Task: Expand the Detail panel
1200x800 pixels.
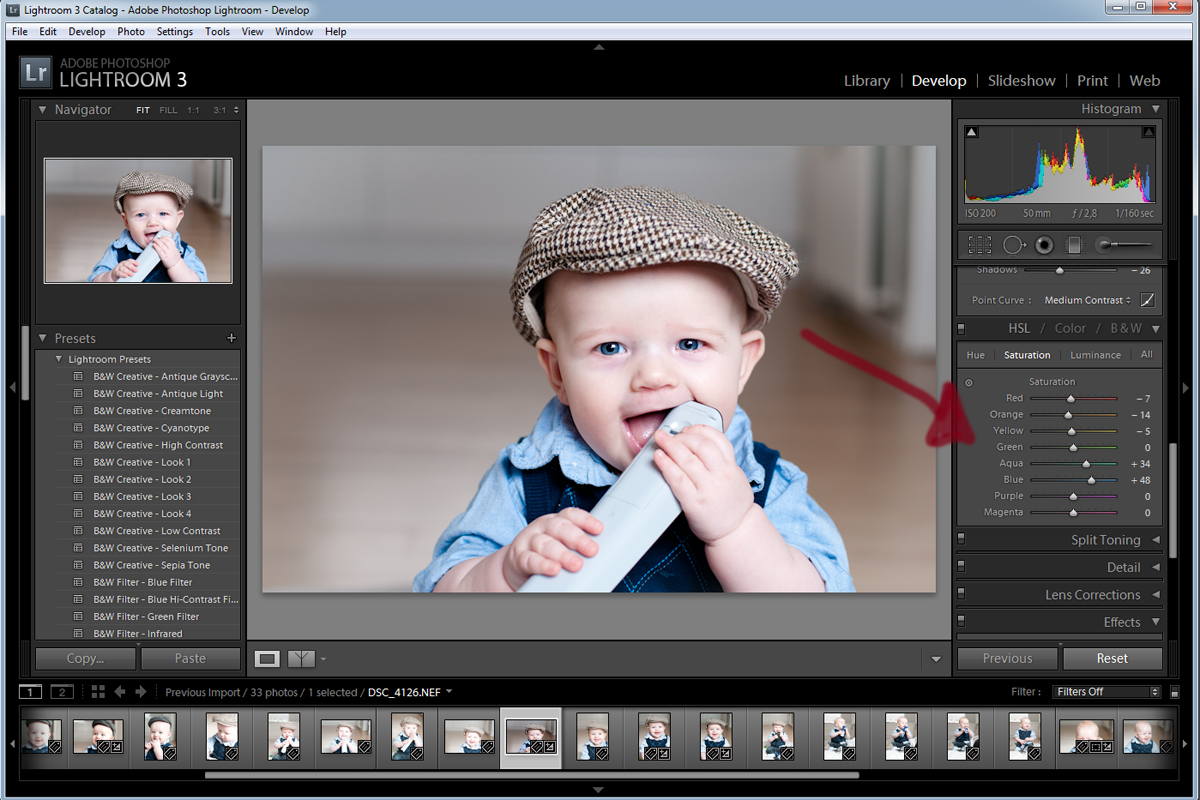Action: coord(1123,567)
